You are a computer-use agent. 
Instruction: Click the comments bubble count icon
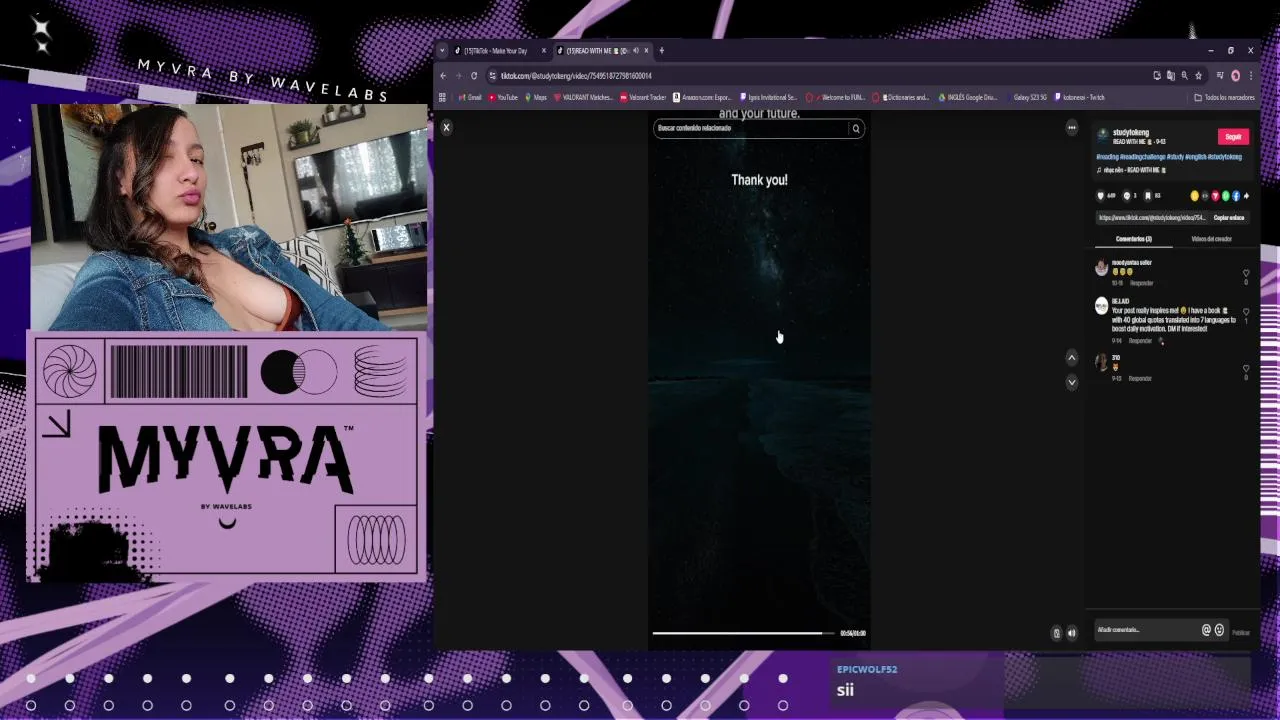[x=1126, y=196]
